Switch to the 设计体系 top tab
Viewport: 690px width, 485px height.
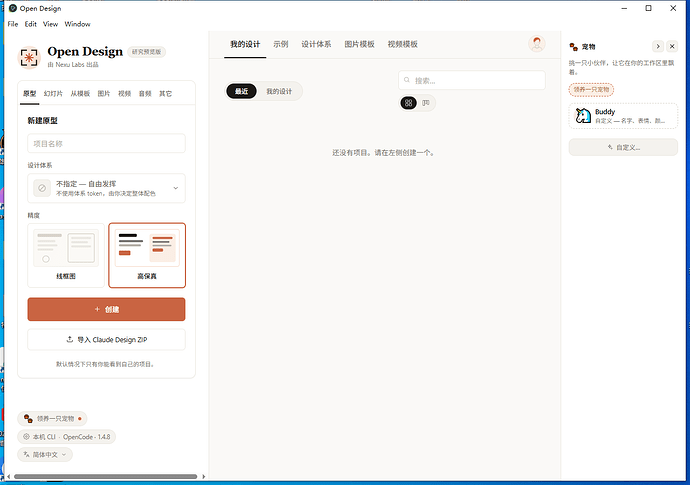[316, 44]
